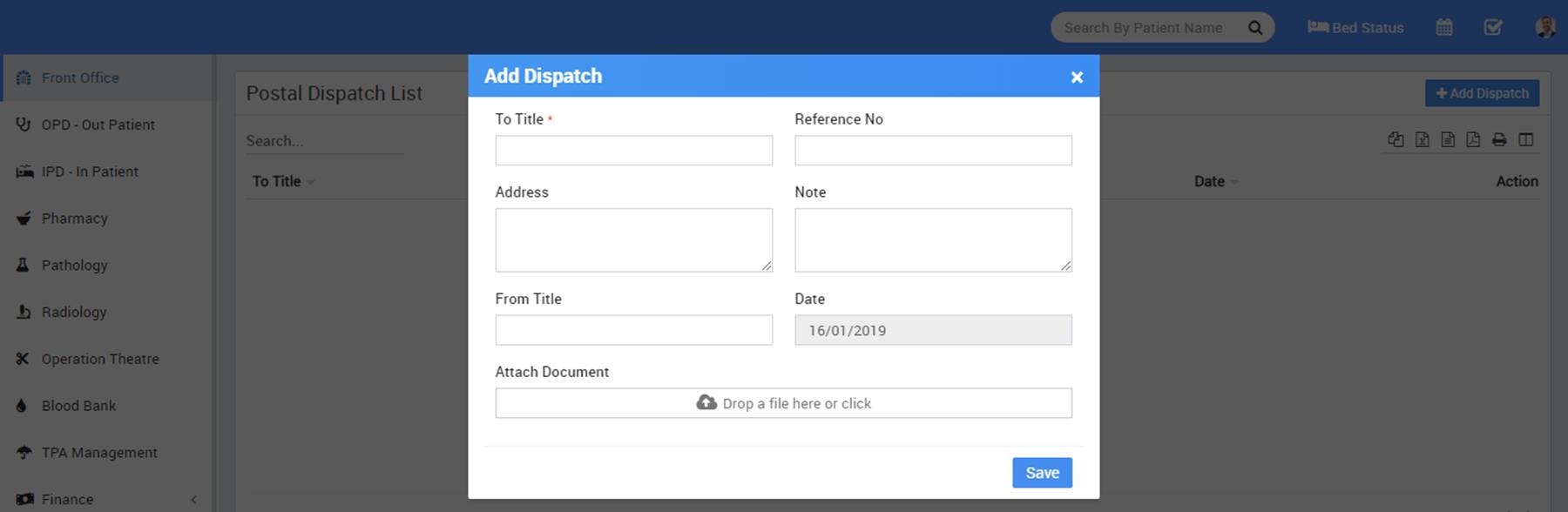
Task: Close the Add Dispatch dialog
Action: point(1077,77)
